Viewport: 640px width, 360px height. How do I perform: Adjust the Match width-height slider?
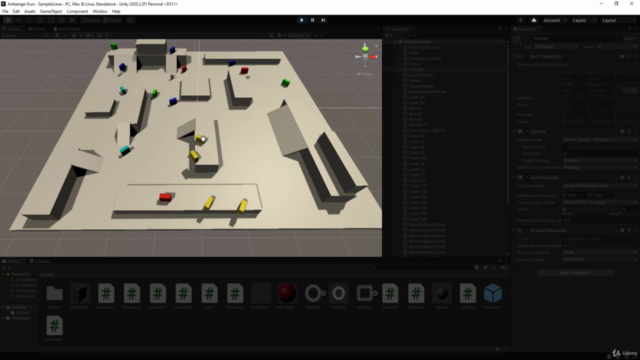point(592,209)
